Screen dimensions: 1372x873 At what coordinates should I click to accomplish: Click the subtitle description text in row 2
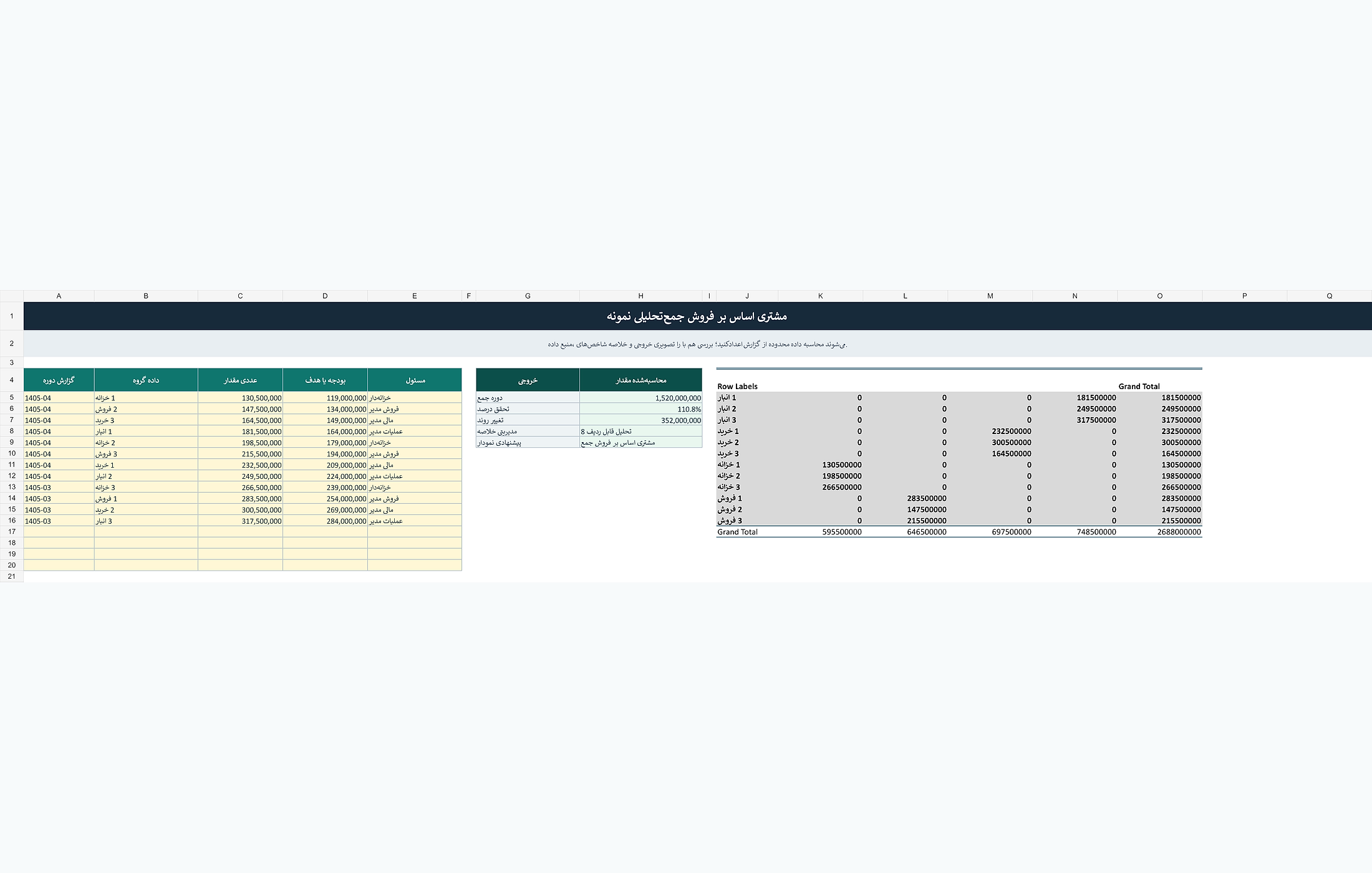click(x=697, y=344)
